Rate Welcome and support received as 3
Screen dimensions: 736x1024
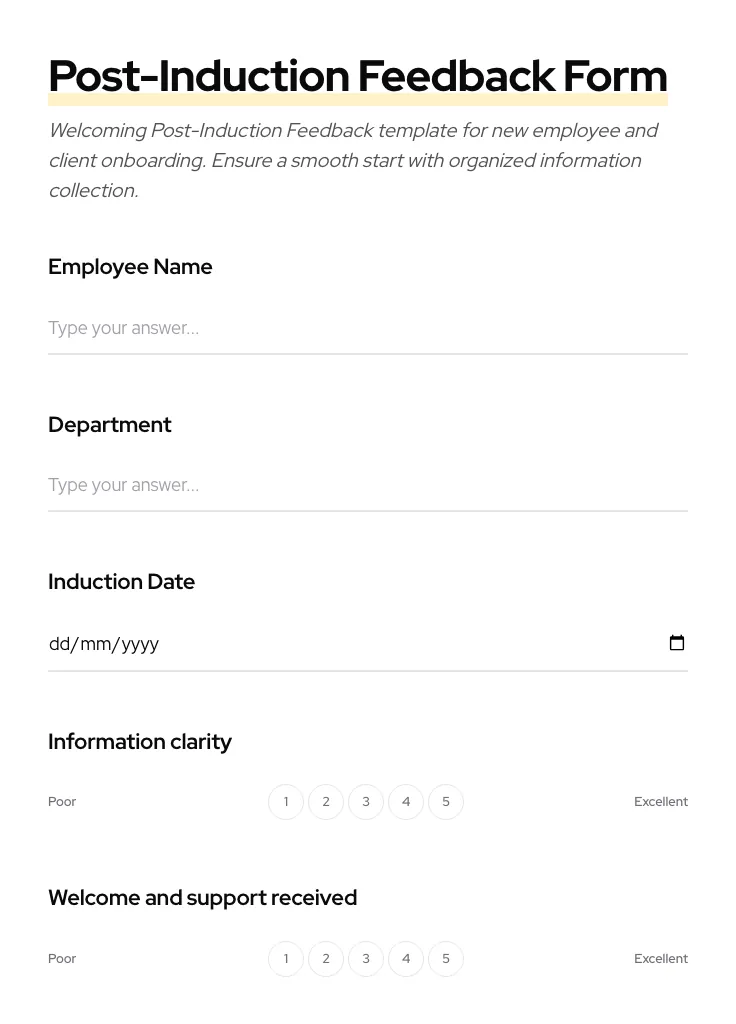click(366, 959)
